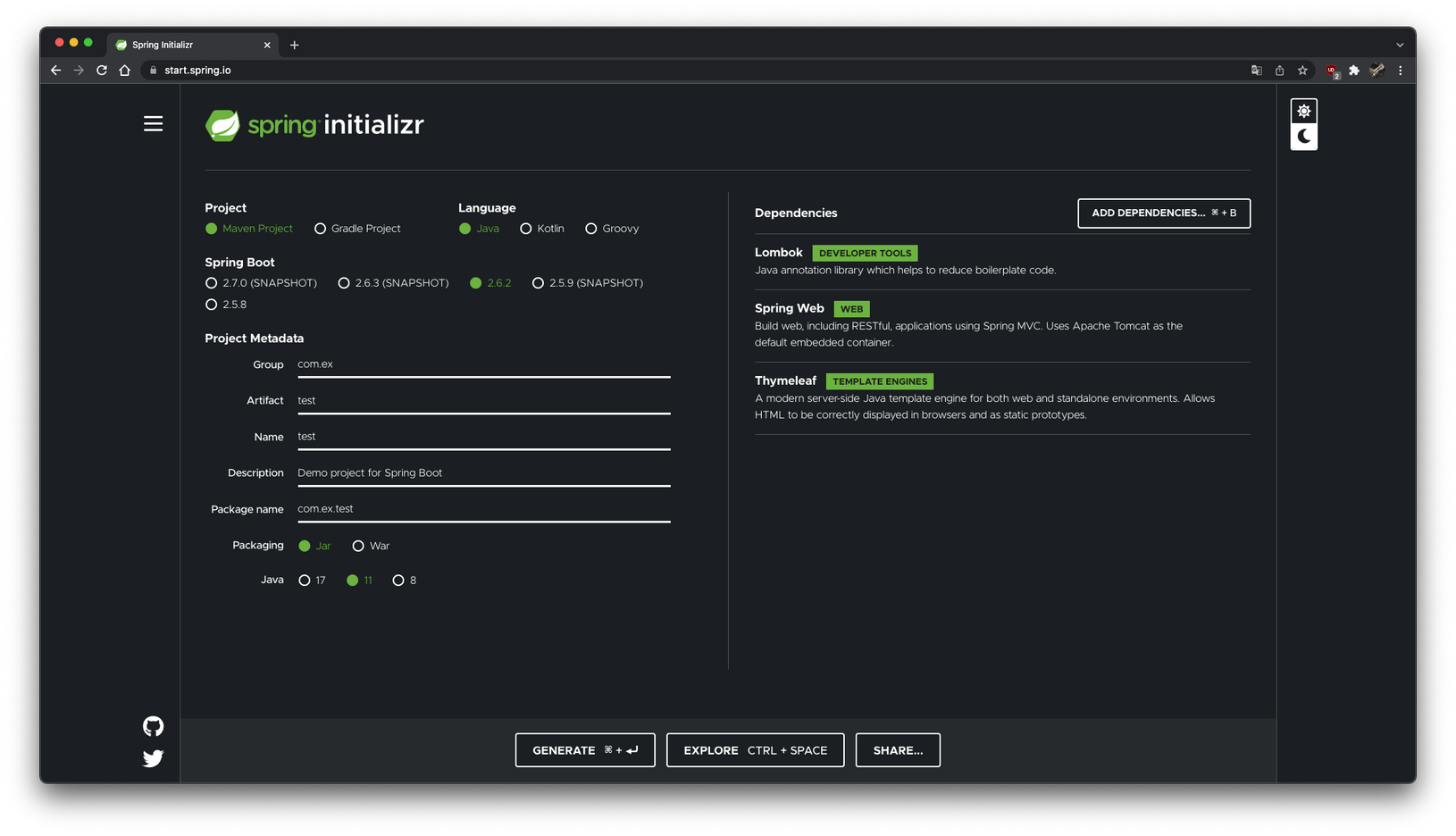Click the Template Engines tag

tap(880, 381)
